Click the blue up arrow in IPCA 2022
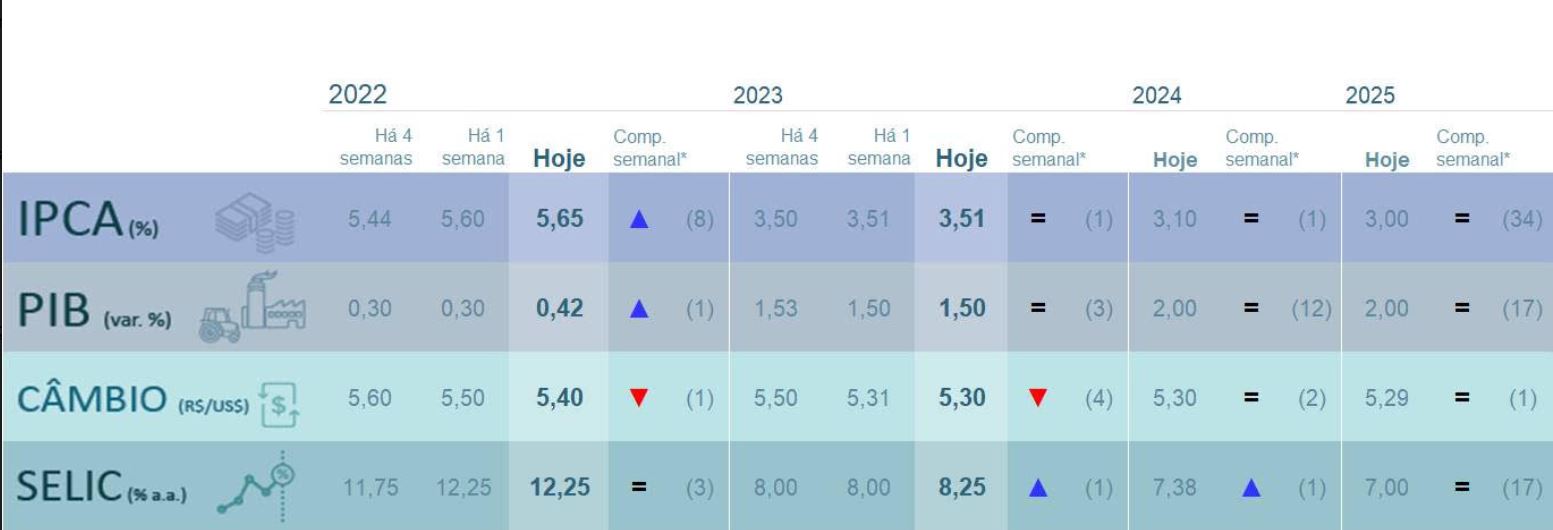This screenshot has height=530, width=1553. (x=640, y=219)
